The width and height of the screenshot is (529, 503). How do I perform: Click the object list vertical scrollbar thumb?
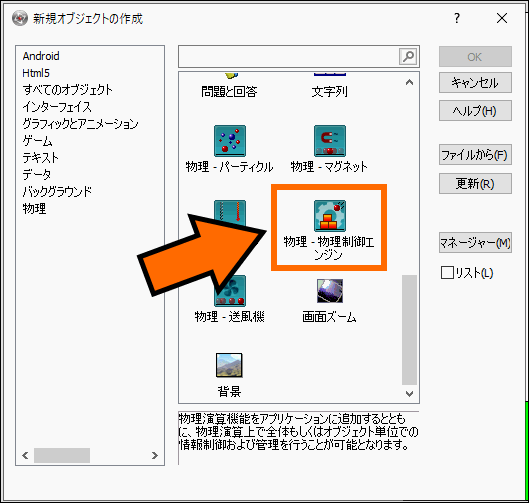pos(410,330)
